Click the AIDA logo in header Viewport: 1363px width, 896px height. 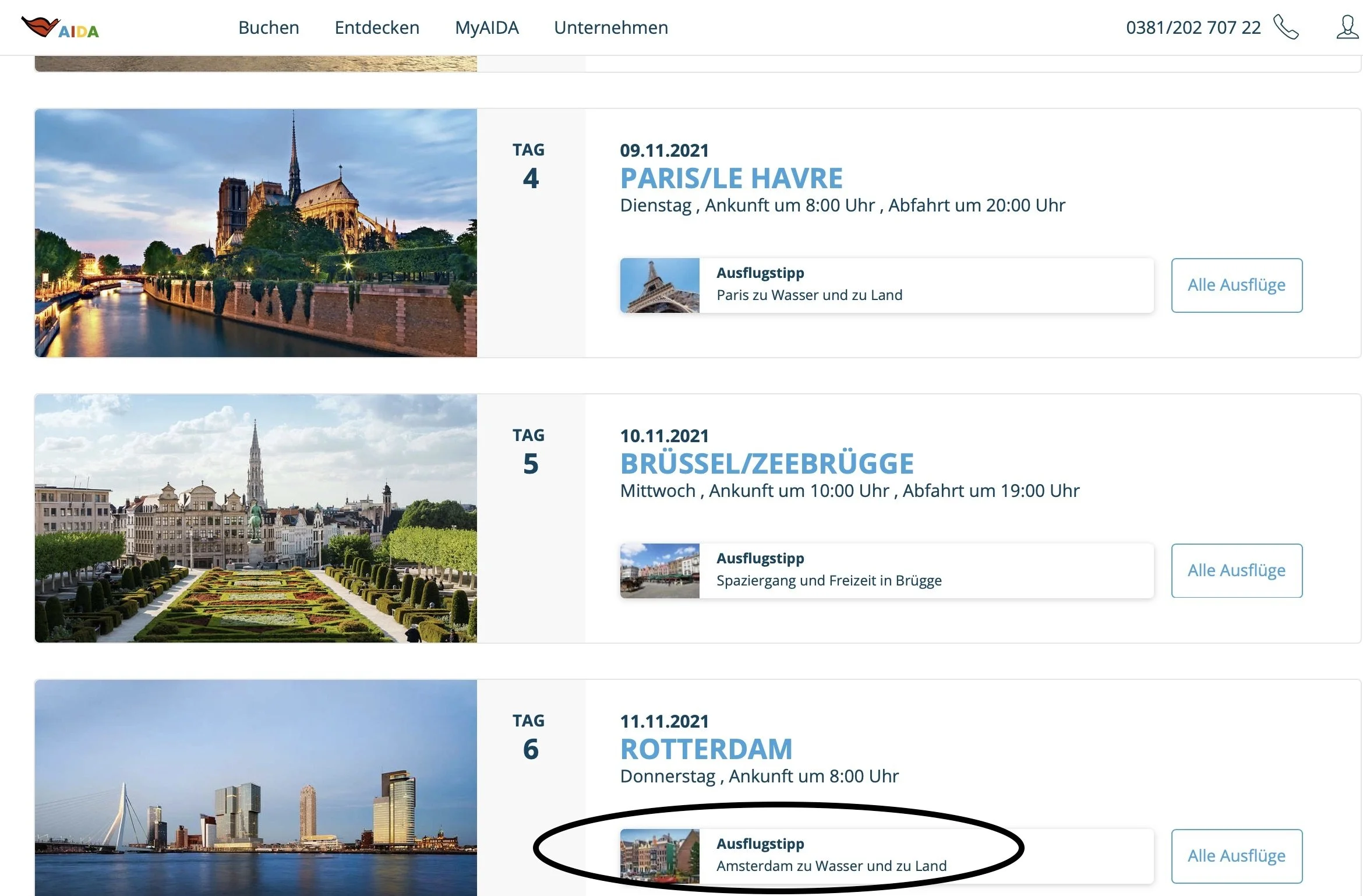coord(60,27)
